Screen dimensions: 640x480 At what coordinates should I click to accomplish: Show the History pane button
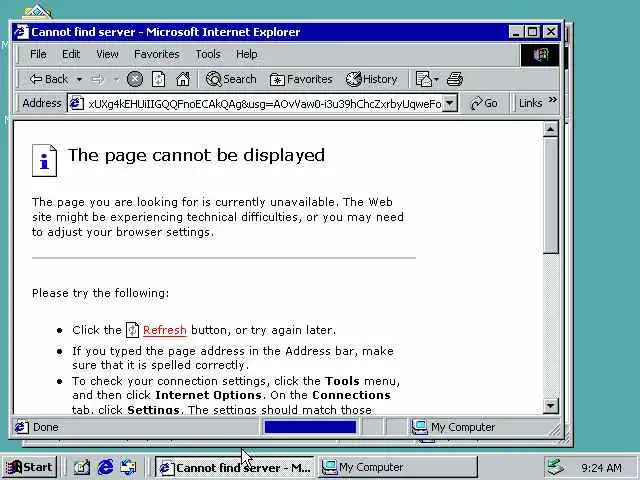click(x=371, y=79)
